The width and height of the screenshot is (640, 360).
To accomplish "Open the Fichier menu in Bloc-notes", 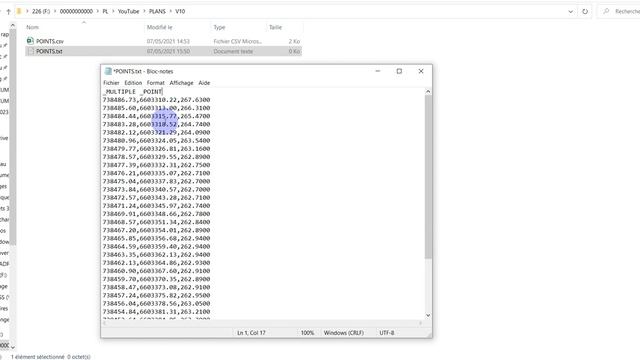I will click(x=111, y=83).
